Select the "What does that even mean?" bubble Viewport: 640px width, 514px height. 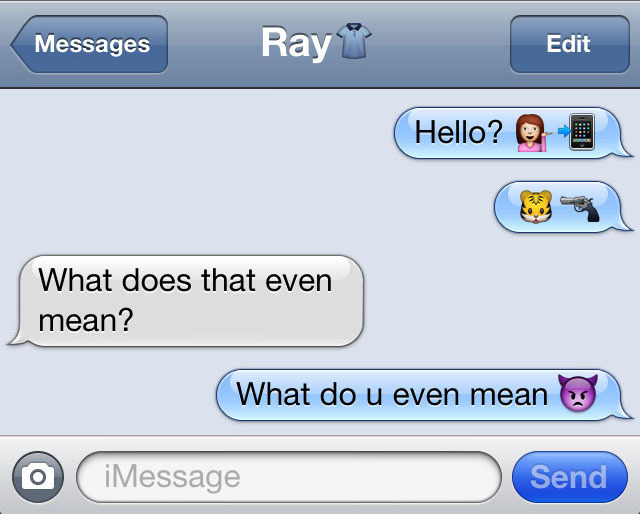[186, 301]
